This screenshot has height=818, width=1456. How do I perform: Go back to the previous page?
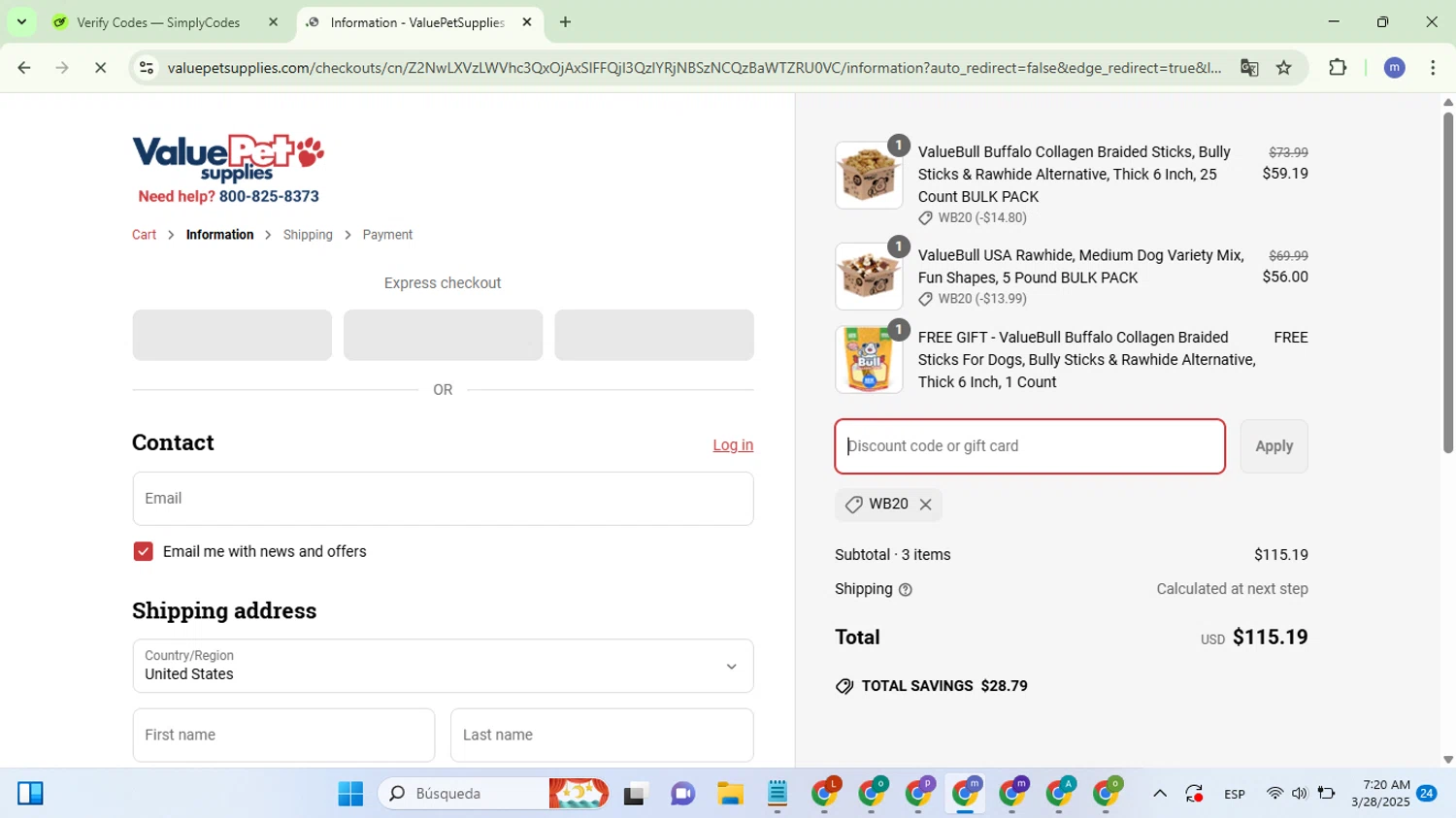click(x=24, y=68)
